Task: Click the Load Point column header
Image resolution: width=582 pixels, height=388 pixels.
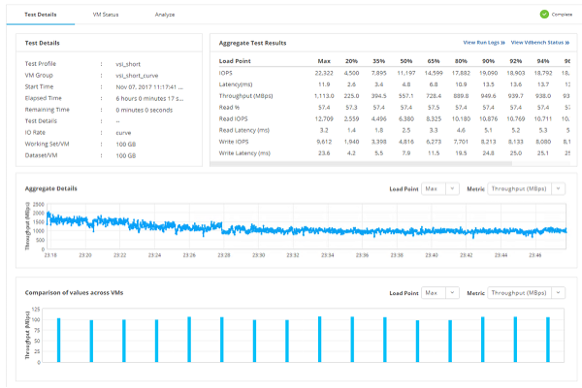Action: coord(235,61)
